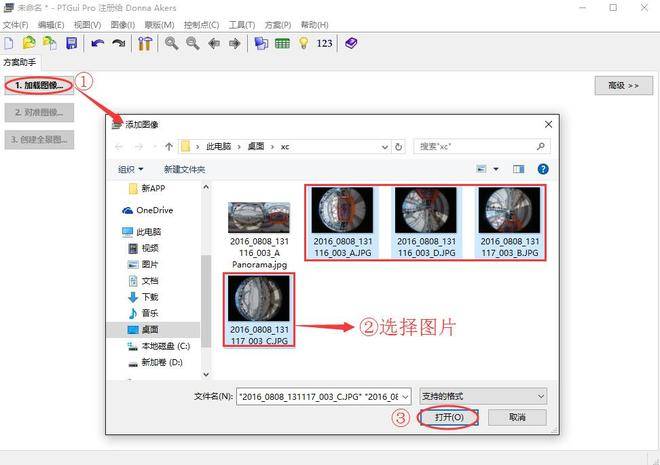660x465 pixels.
Task: Select 图片 in the navigation pane
Action: coord(143,264)
